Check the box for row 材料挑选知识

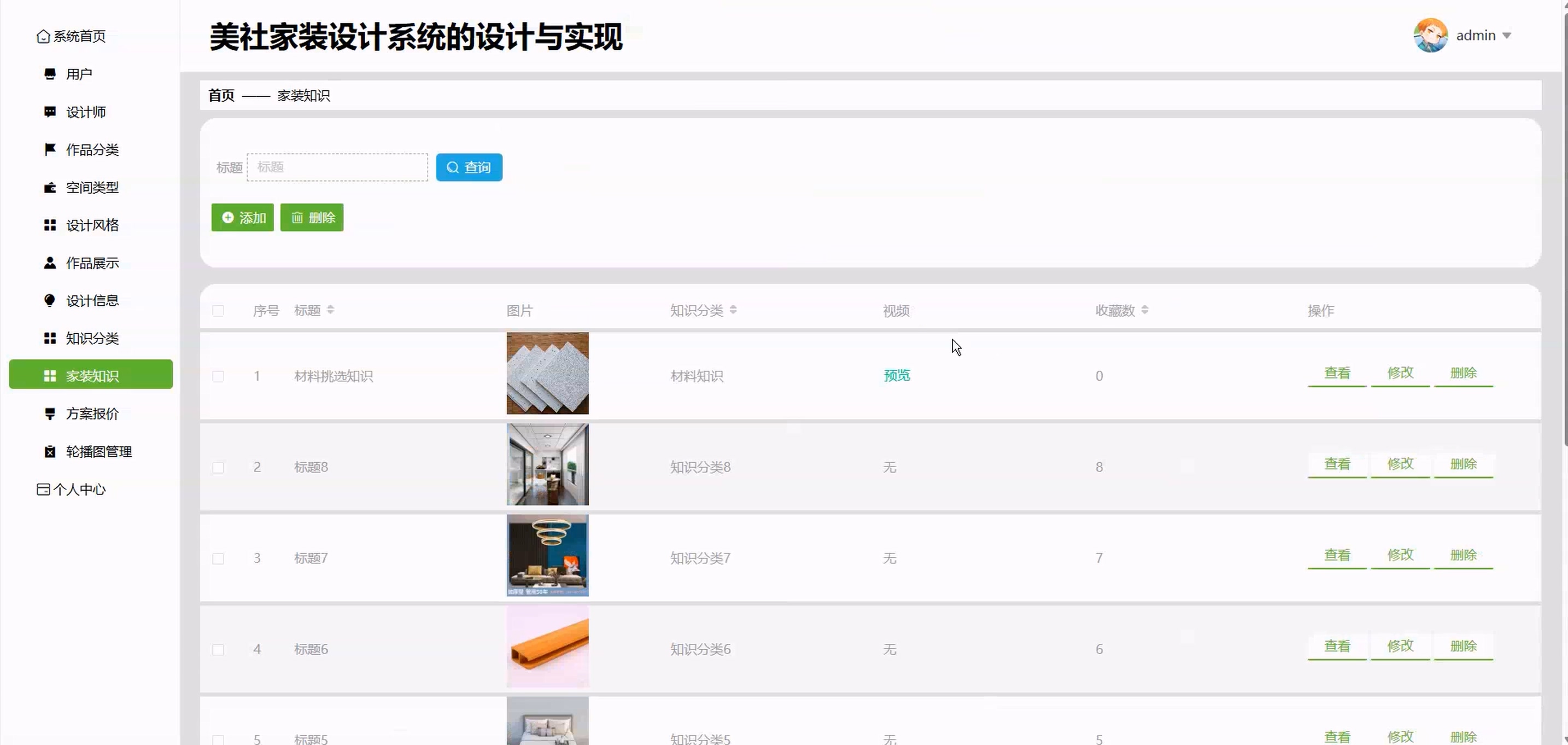pos(218,376)
